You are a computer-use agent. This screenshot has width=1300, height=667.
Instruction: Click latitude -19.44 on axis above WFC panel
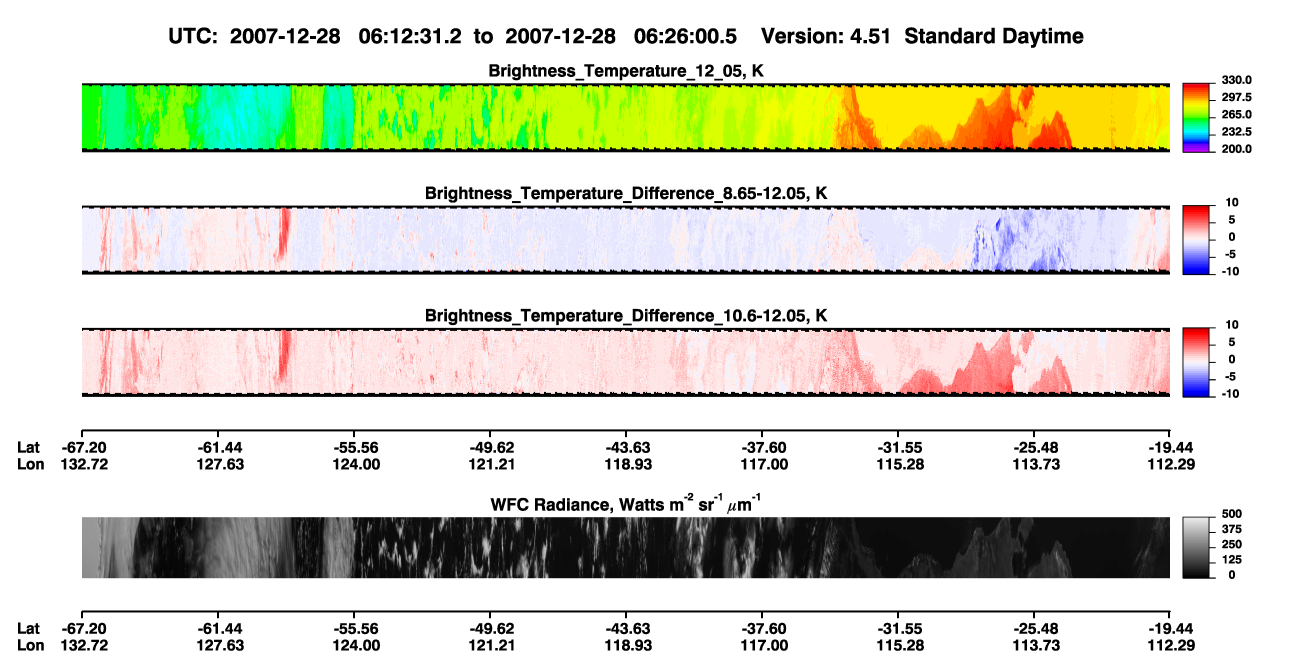pyautogui.click(x=1170, y=448)
